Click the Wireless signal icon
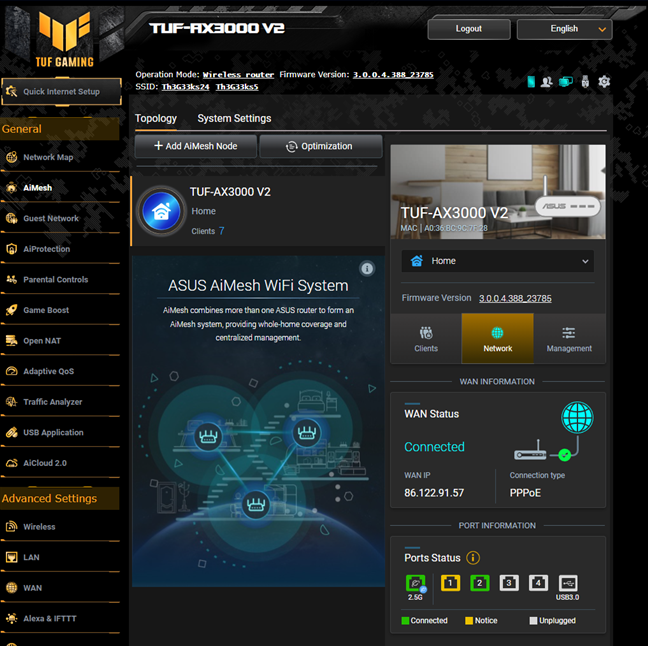Image resolution: width=648 pixels, height=646 pixels. tap(12, 527)
